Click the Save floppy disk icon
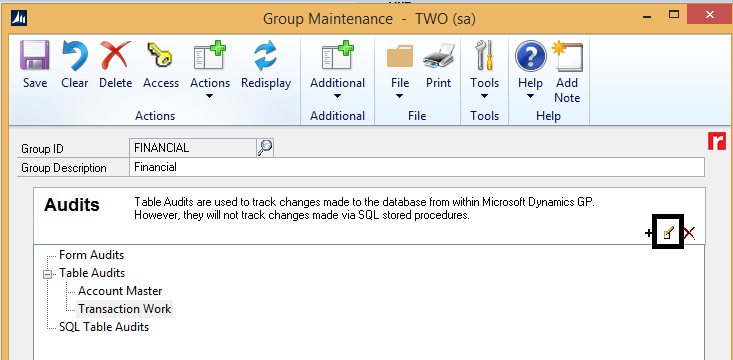 [35, 56]
